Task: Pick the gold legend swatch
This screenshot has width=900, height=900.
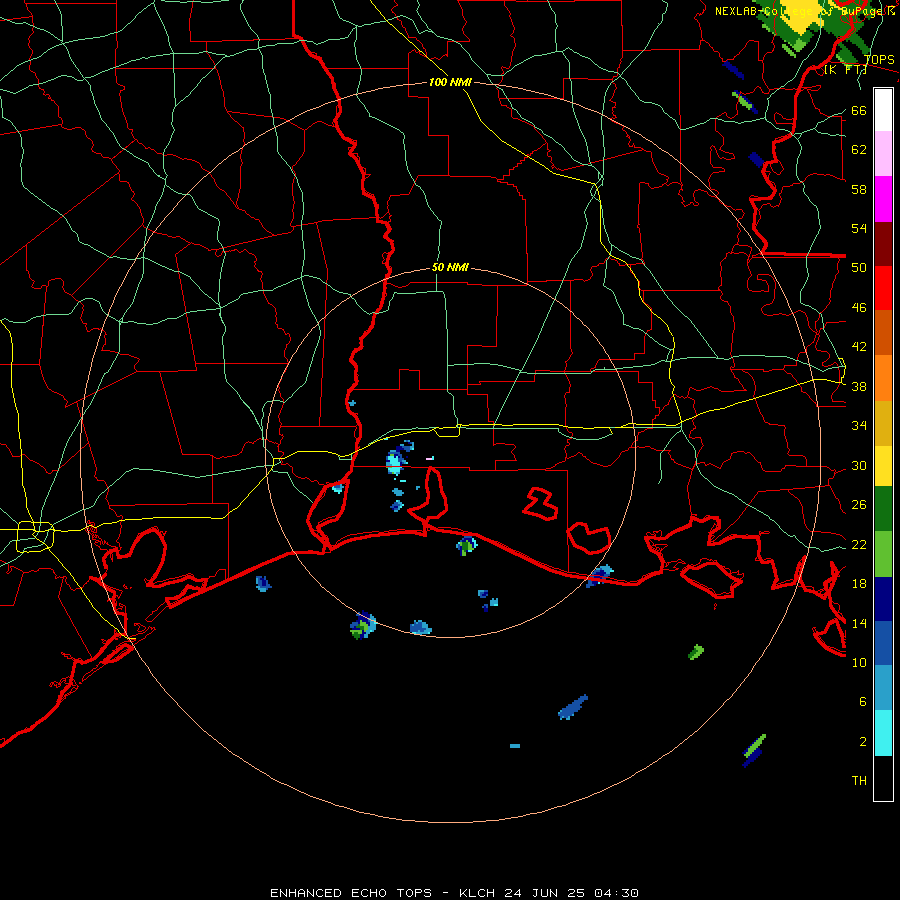Action: [x=883, y=423]
